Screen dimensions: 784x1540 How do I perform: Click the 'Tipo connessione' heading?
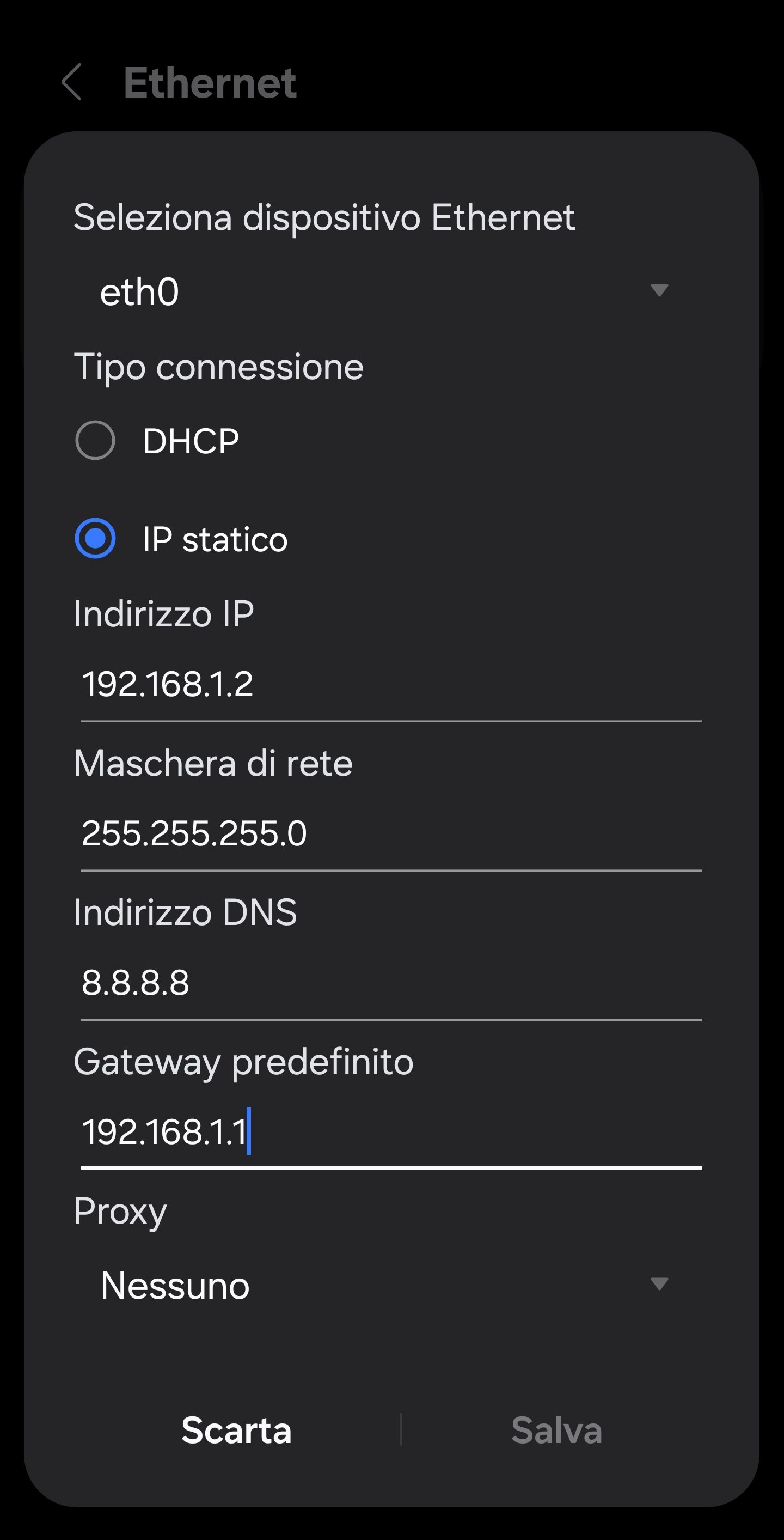[219, 367]
